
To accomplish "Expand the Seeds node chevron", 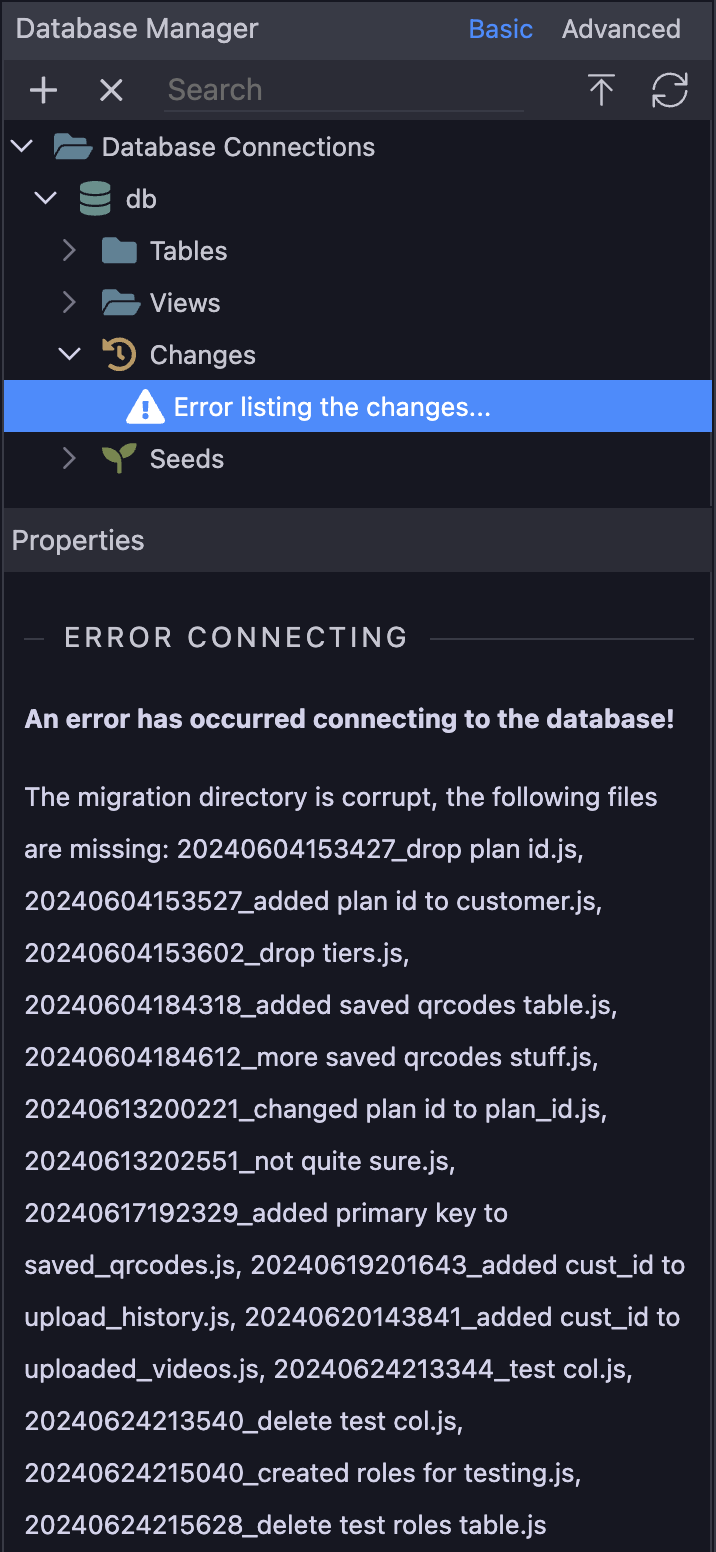I will coord(69,458).
